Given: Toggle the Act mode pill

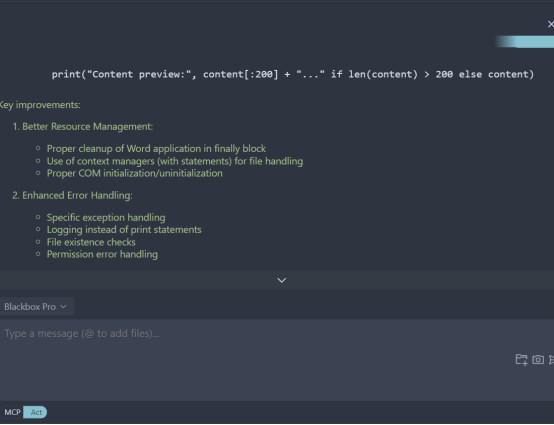Looking at the screenshot, I should click(x=35, y=412).
